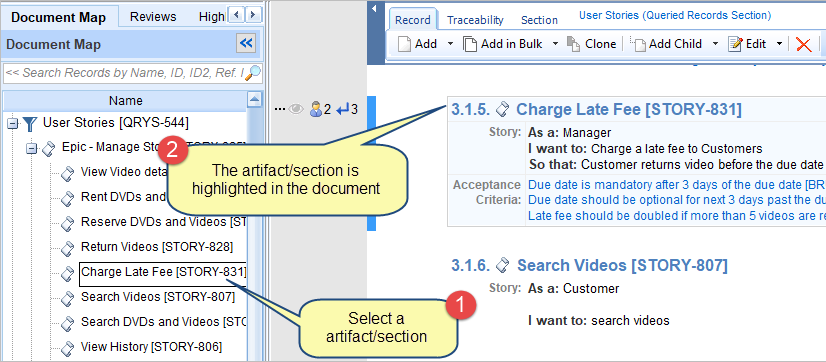
Task: Select Return Videos [STORY-828] in the tree
Action: click(x=156, y=247)
